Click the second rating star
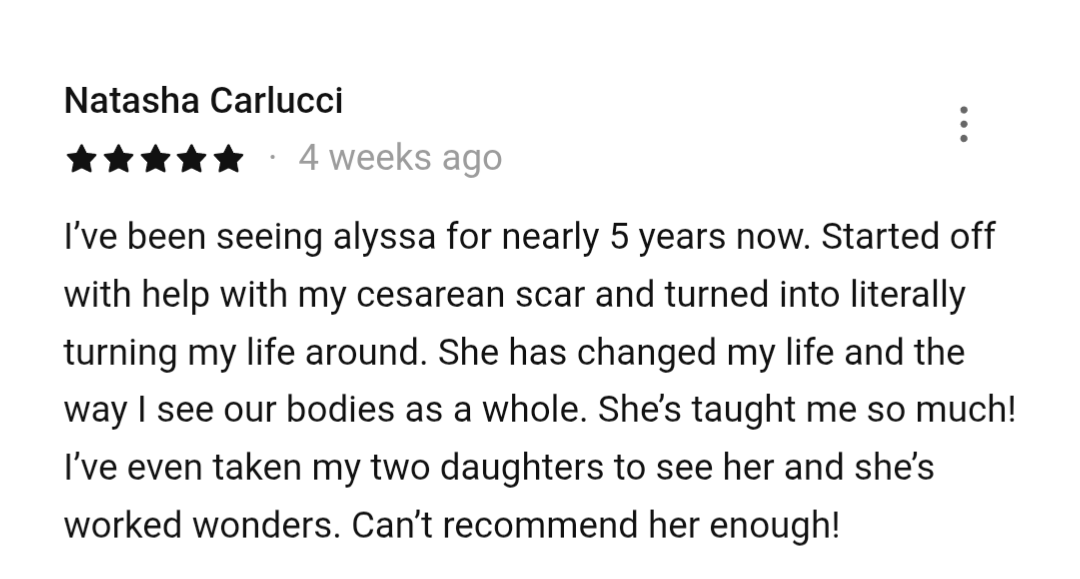 pos(118,158)
